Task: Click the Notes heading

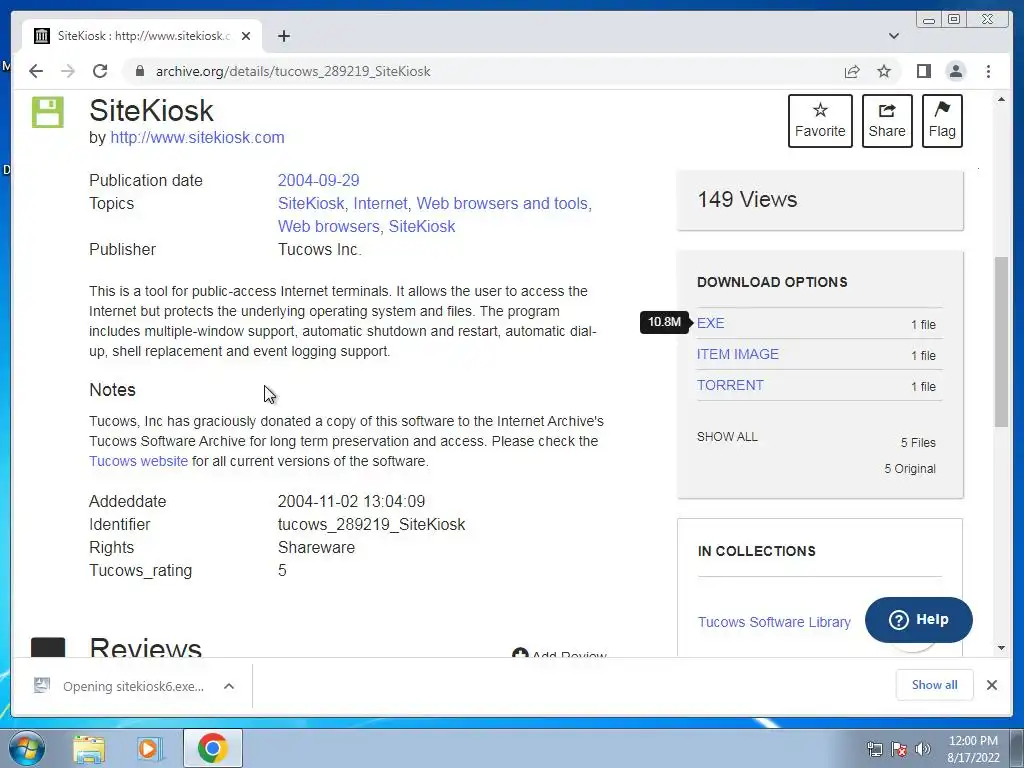Action: (112, 390)
